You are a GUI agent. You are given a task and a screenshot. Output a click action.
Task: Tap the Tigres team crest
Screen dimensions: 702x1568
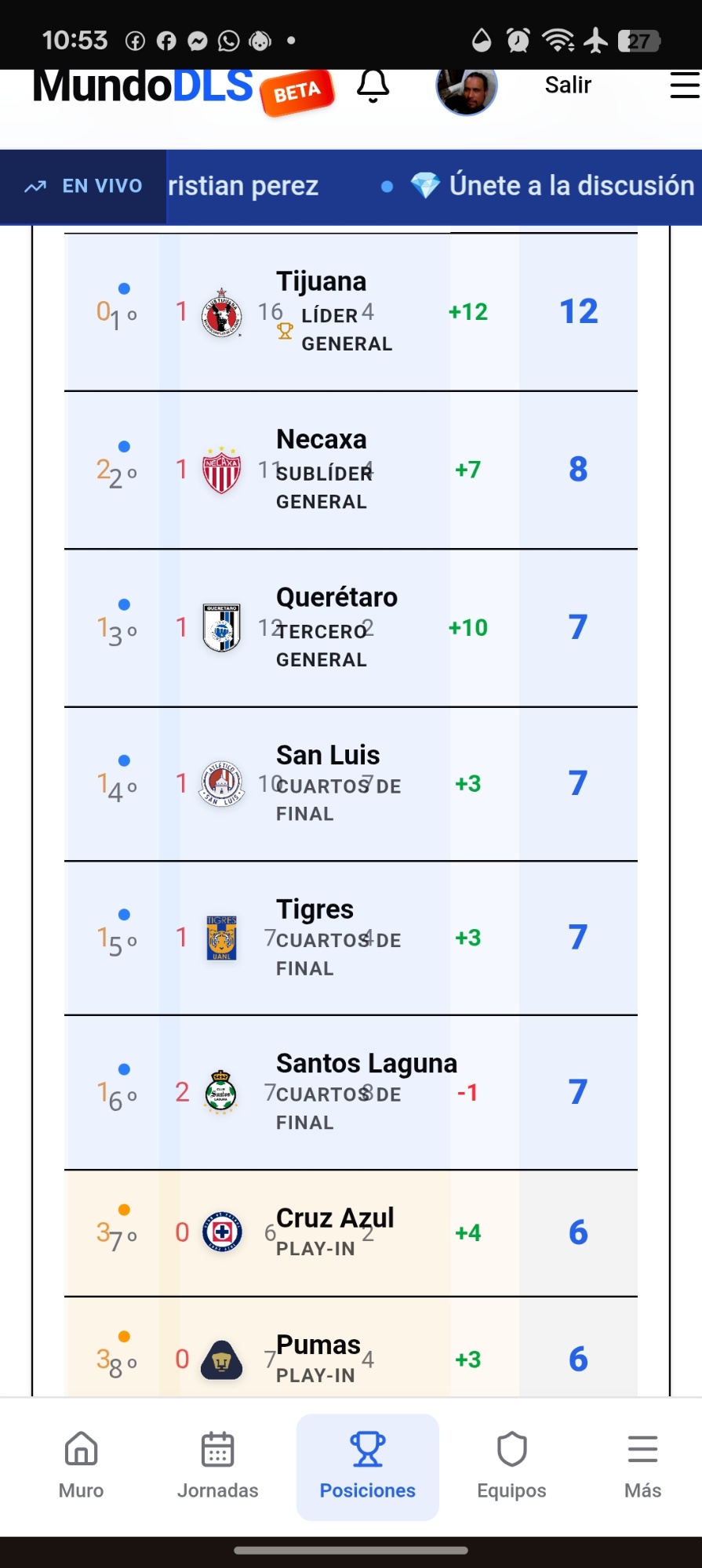(x=221, y=938)
